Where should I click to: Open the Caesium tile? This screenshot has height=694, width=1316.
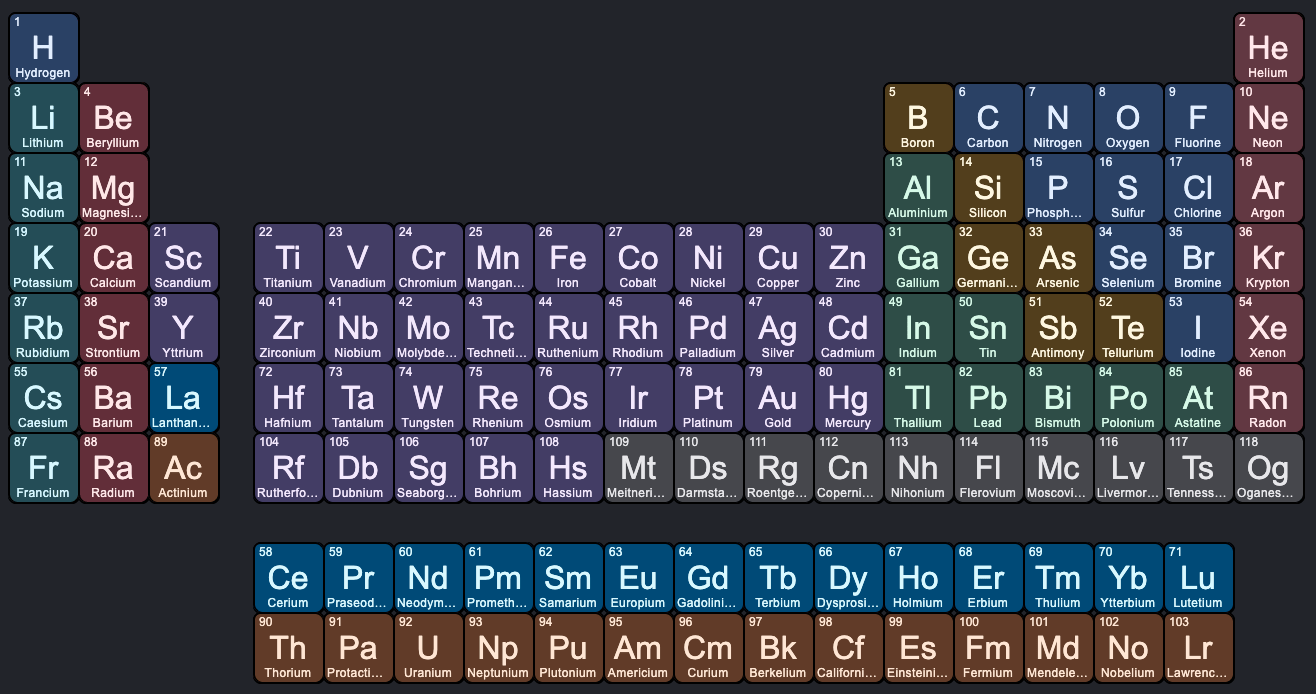(43, 398)
